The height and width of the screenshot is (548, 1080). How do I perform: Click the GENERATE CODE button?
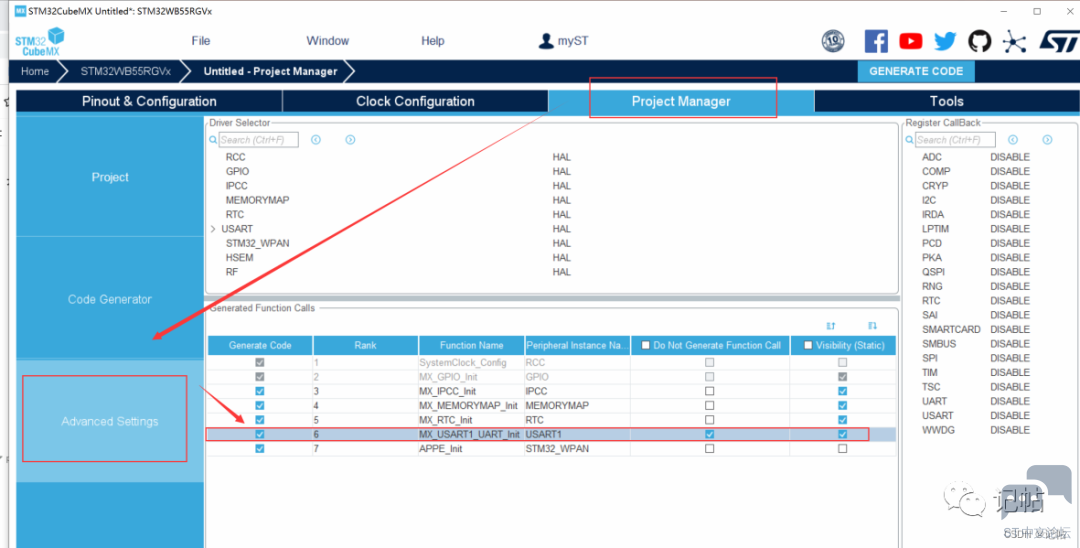[x=916, y=71]
